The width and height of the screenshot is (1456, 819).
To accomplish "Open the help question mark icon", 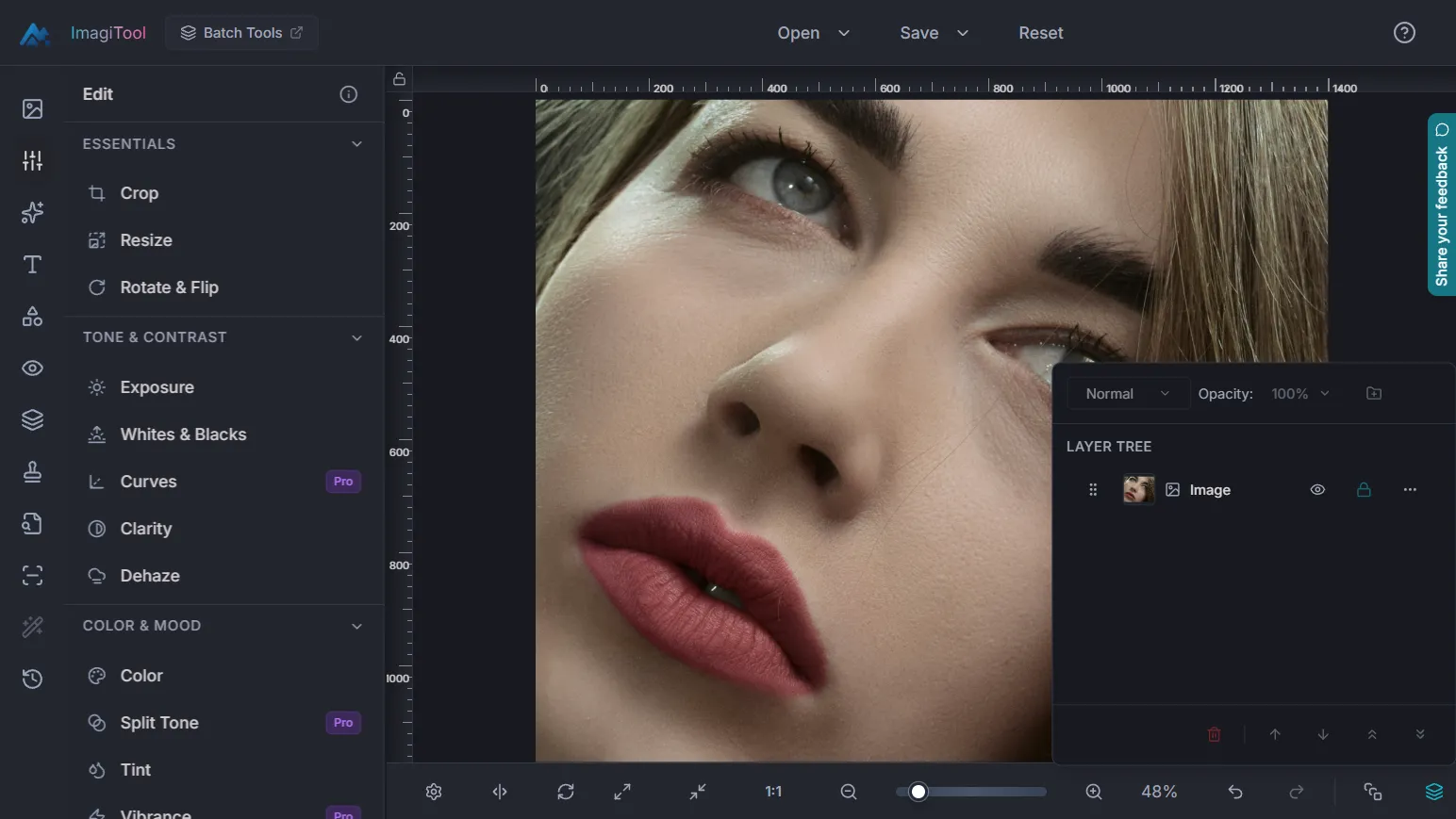I will click(x=1404, y=33).
